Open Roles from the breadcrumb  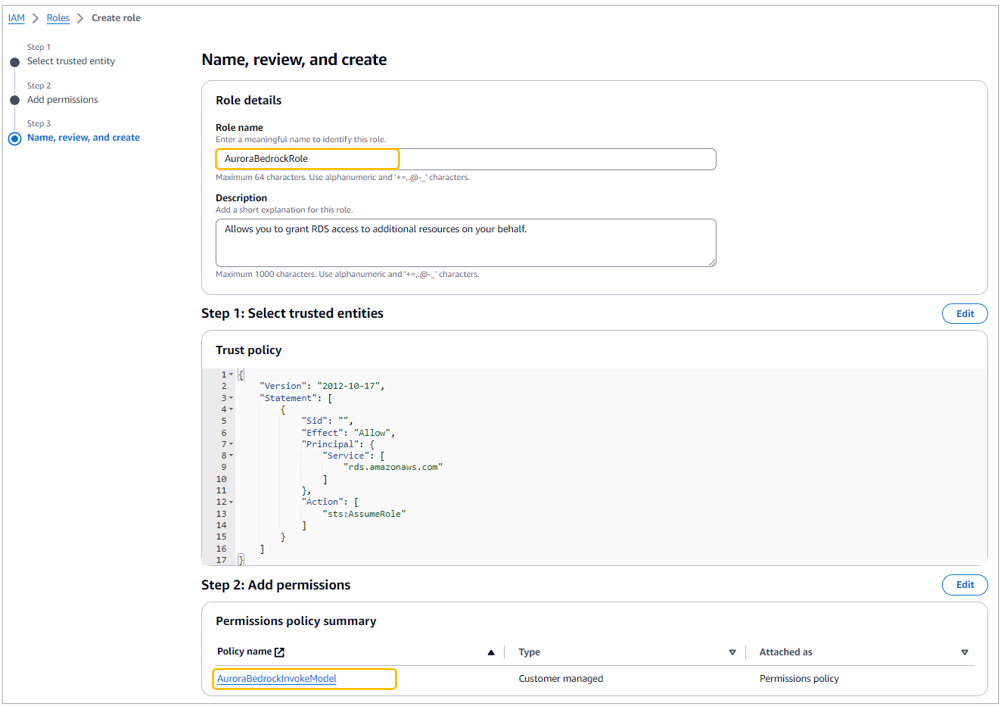click(58, 18)
